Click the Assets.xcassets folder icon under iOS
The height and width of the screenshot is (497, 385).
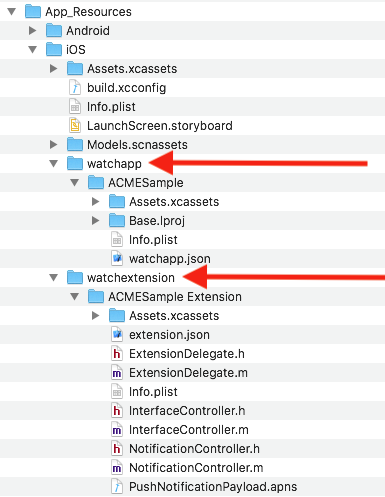[x=75, y=68]
